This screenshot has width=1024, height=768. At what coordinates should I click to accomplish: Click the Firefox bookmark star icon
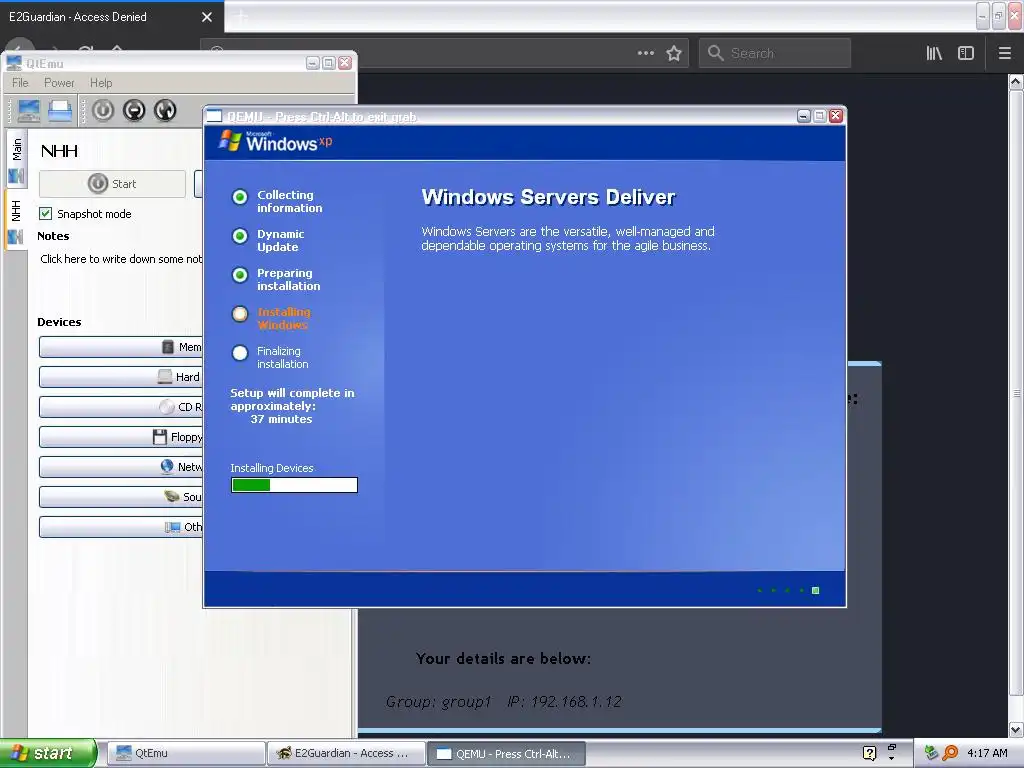(674, 53)
